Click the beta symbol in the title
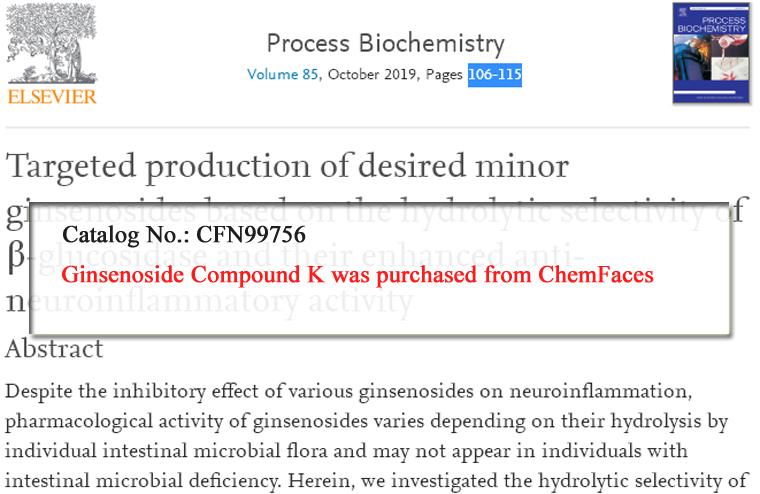 [x=16, y=256]
